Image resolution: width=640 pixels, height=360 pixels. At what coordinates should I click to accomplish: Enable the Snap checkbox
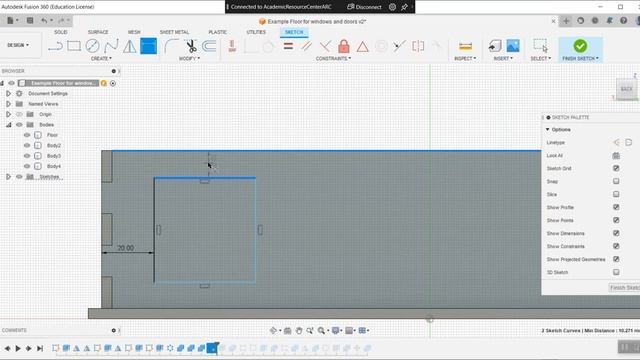tap(616, 181)
